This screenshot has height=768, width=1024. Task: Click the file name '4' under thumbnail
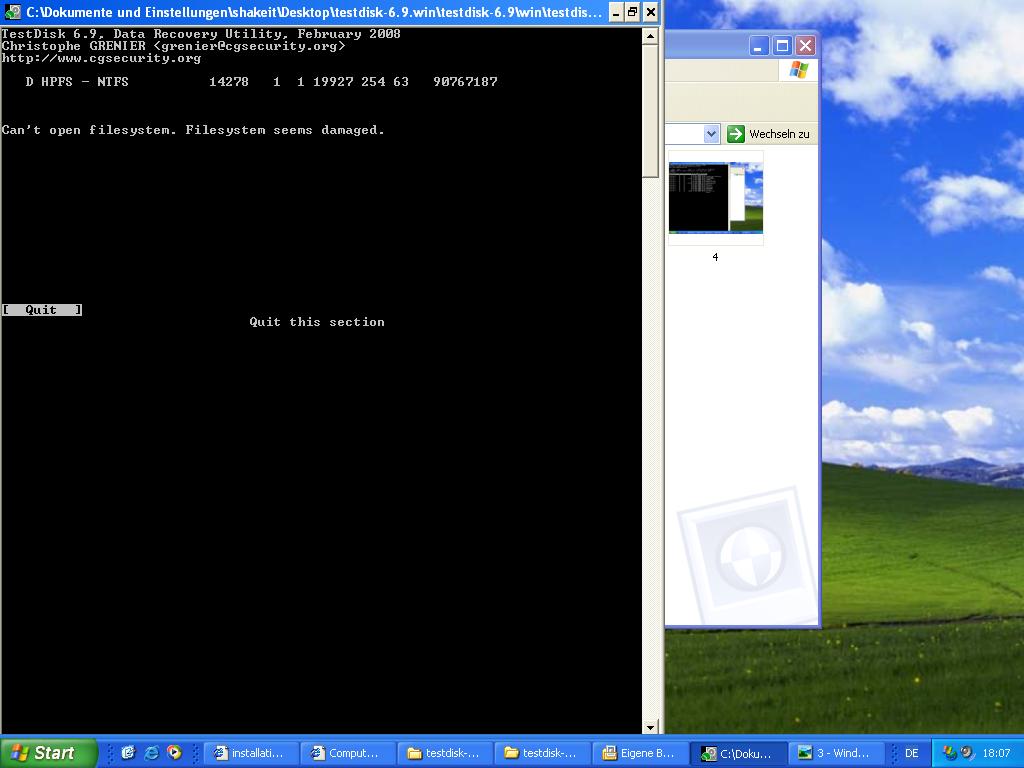coord(715,257)
